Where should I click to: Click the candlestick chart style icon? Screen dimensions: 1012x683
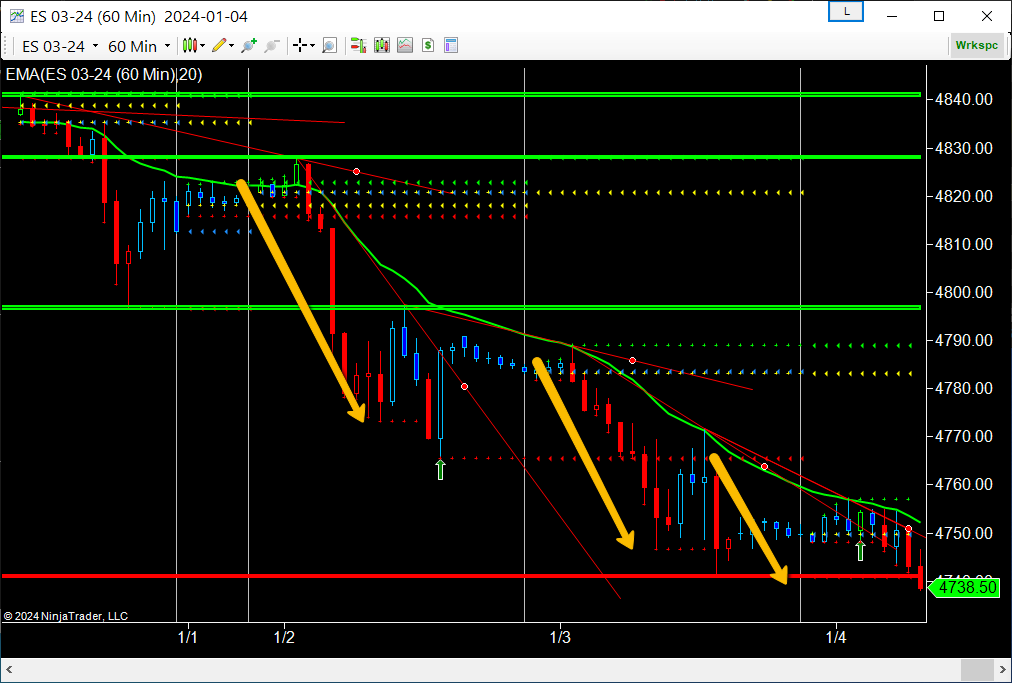coord(189,45)
